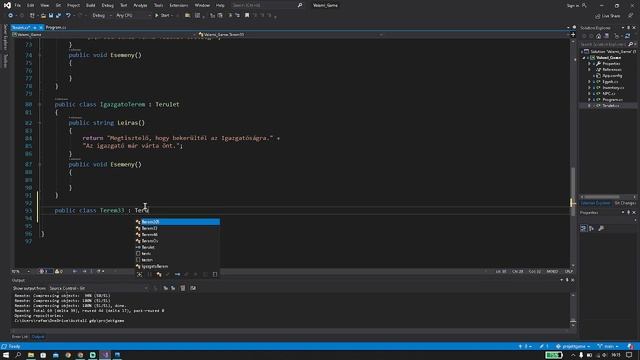This screenshot has width=640, height=360.
Task: Switch to the Solution Explorer bottom tab
Action: click(x=595, y=203)
